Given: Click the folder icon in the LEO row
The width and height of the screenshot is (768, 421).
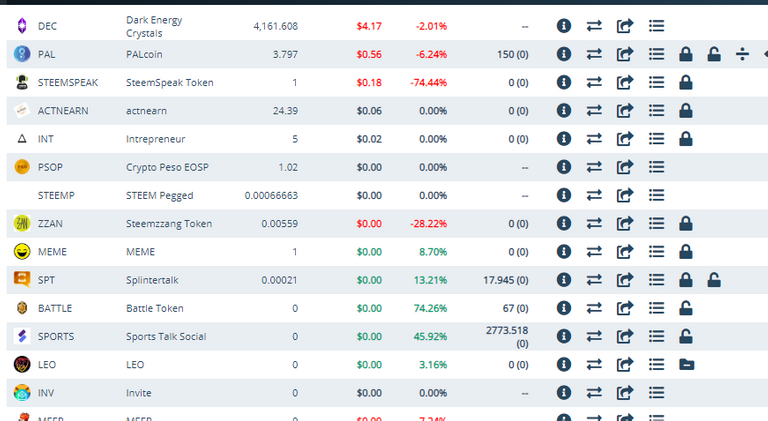Looking at the screenshot, I should point(687,364).
